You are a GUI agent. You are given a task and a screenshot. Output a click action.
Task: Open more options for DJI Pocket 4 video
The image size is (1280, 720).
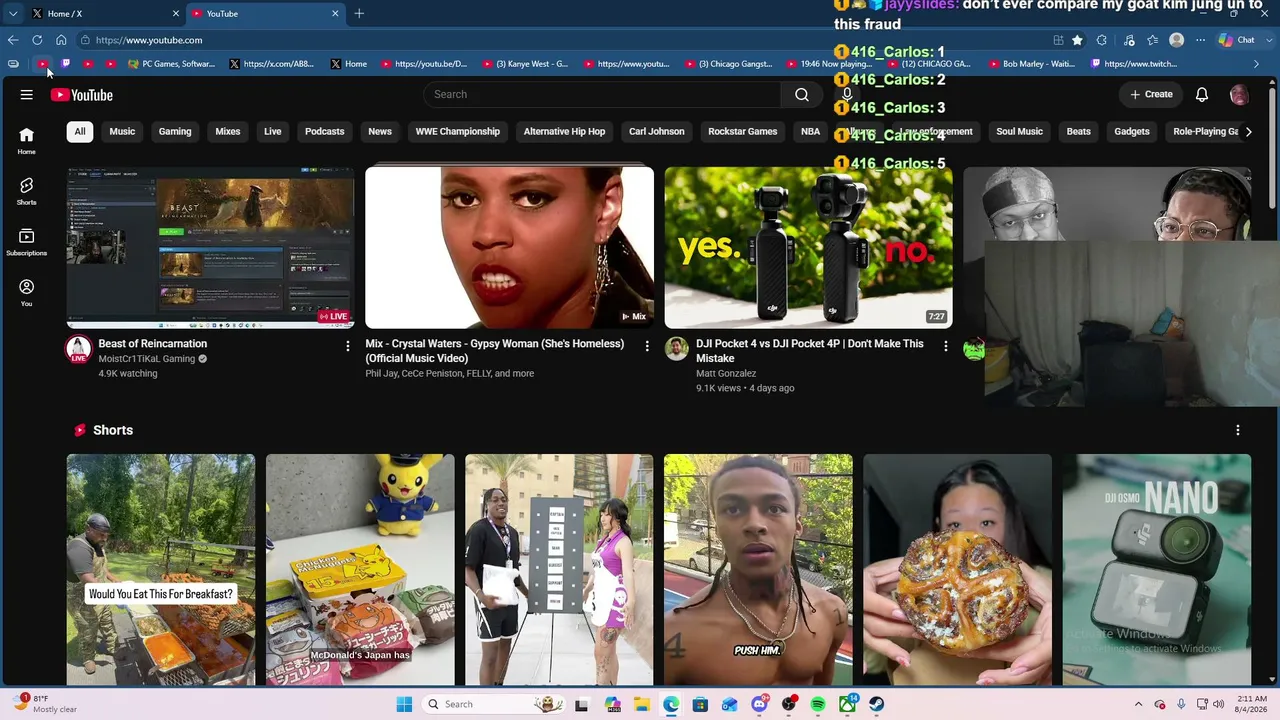[x=946, y=346]
